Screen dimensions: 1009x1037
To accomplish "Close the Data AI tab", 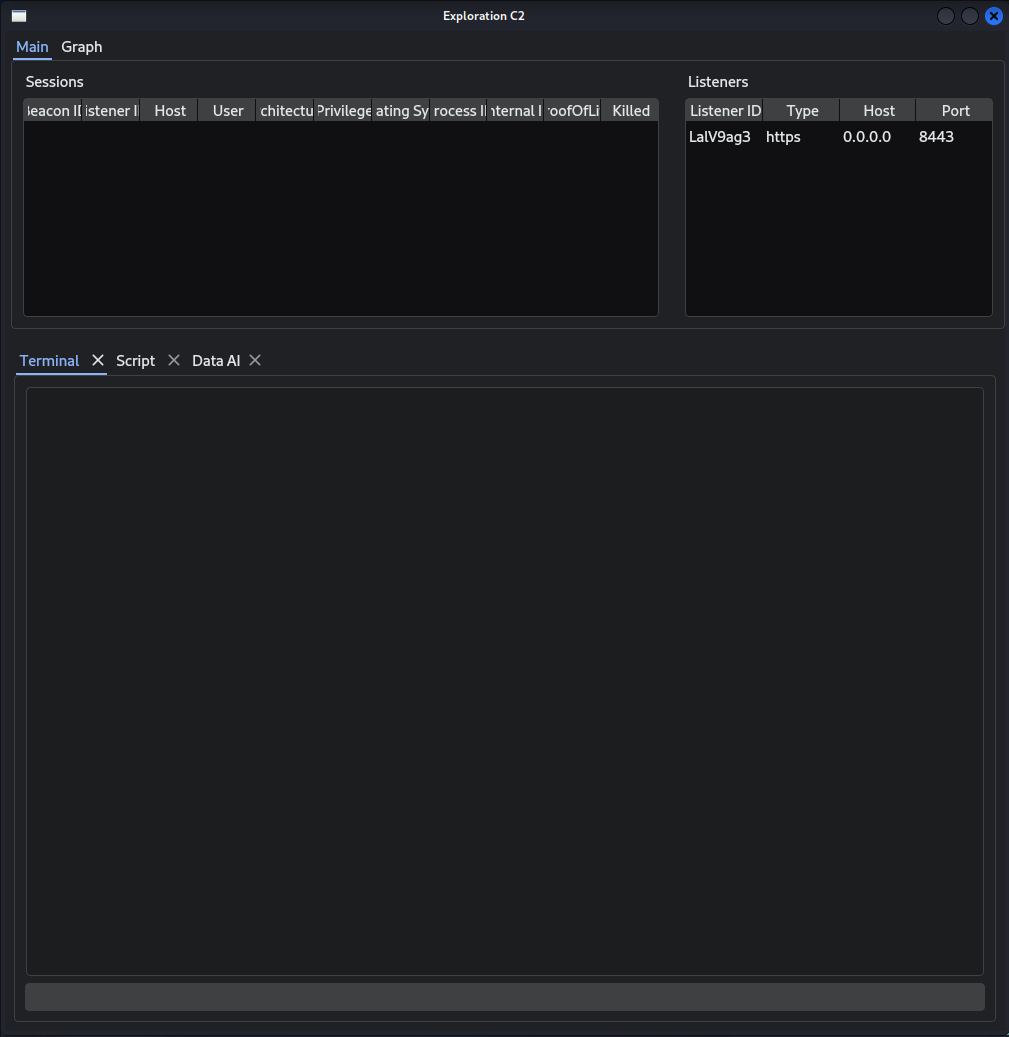I will click(x=255, y=360).
